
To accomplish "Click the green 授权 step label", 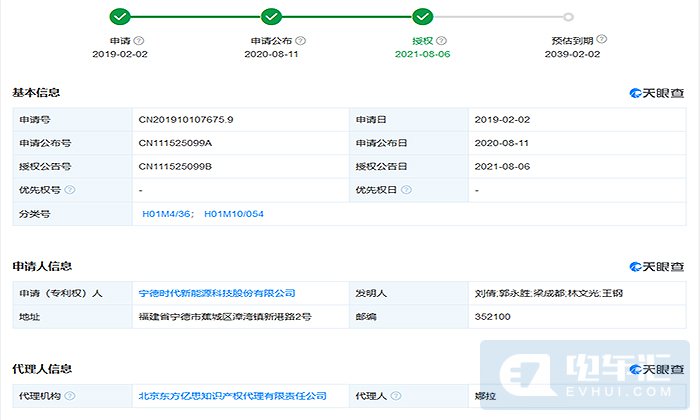I will [422, 41].
